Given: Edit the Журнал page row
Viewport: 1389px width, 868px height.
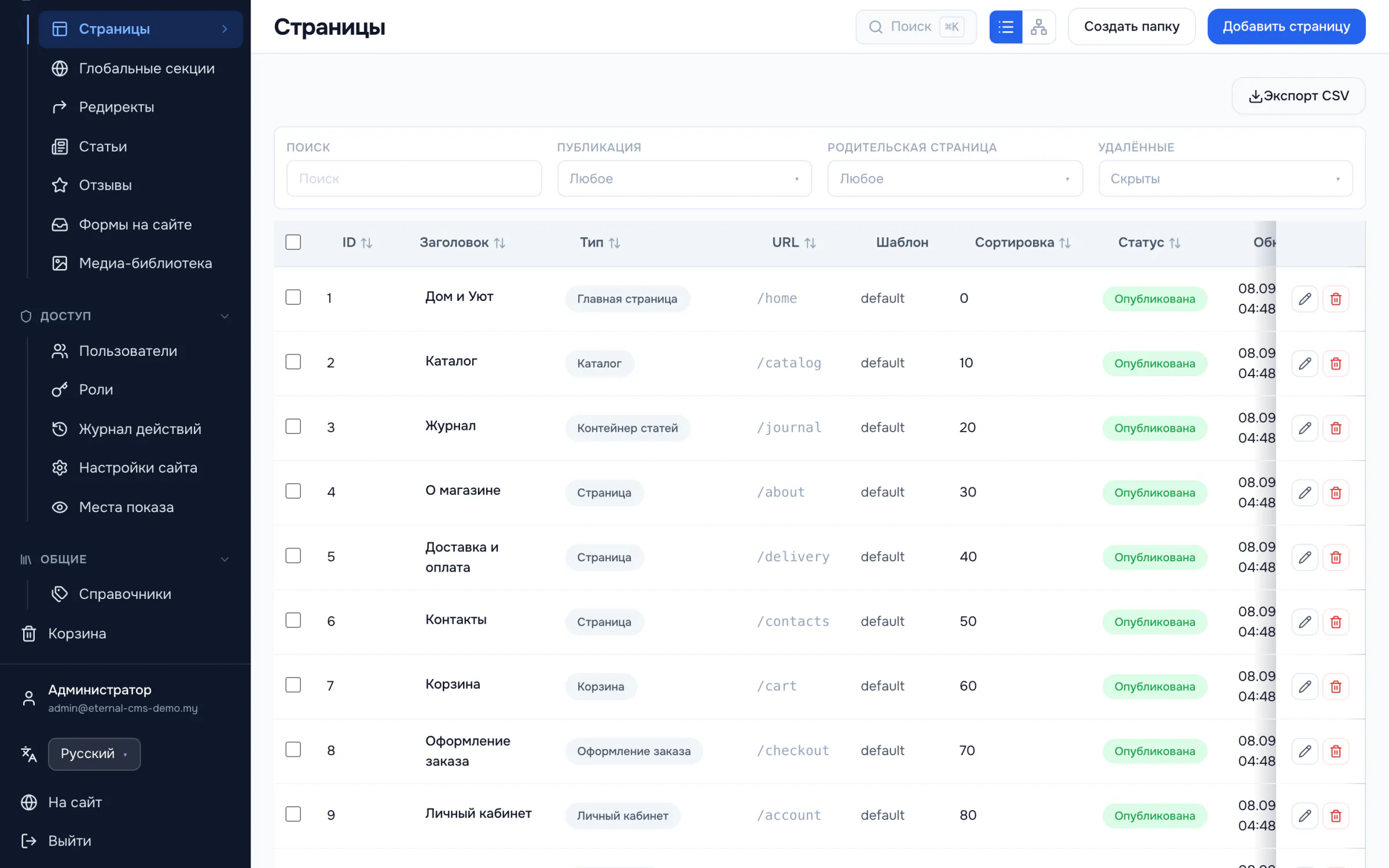Looking at the screenshot, I should pyautogui.click(x=1305, y=428).
